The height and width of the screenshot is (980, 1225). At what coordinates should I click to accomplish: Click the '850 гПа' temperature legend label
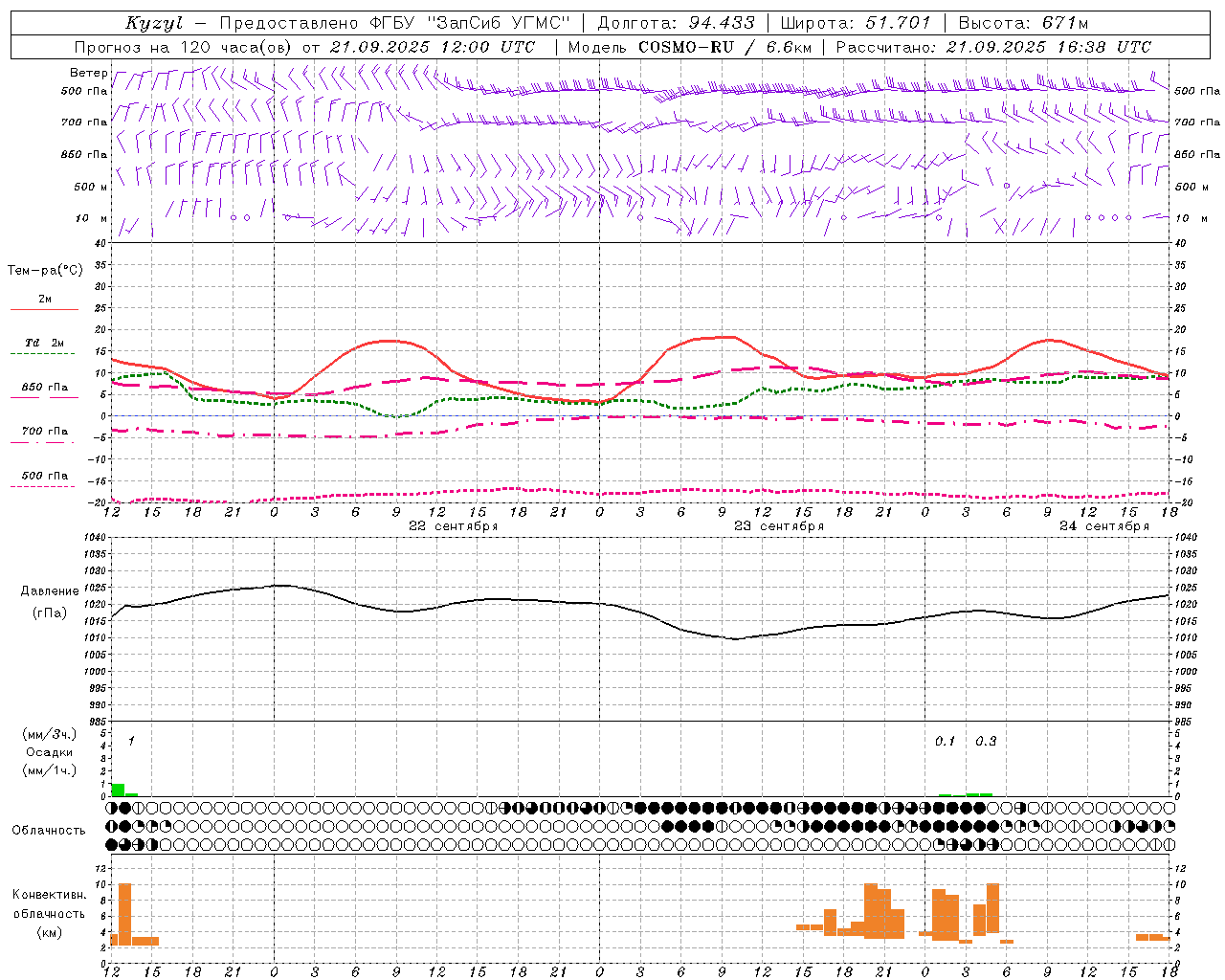coord(45,388)
